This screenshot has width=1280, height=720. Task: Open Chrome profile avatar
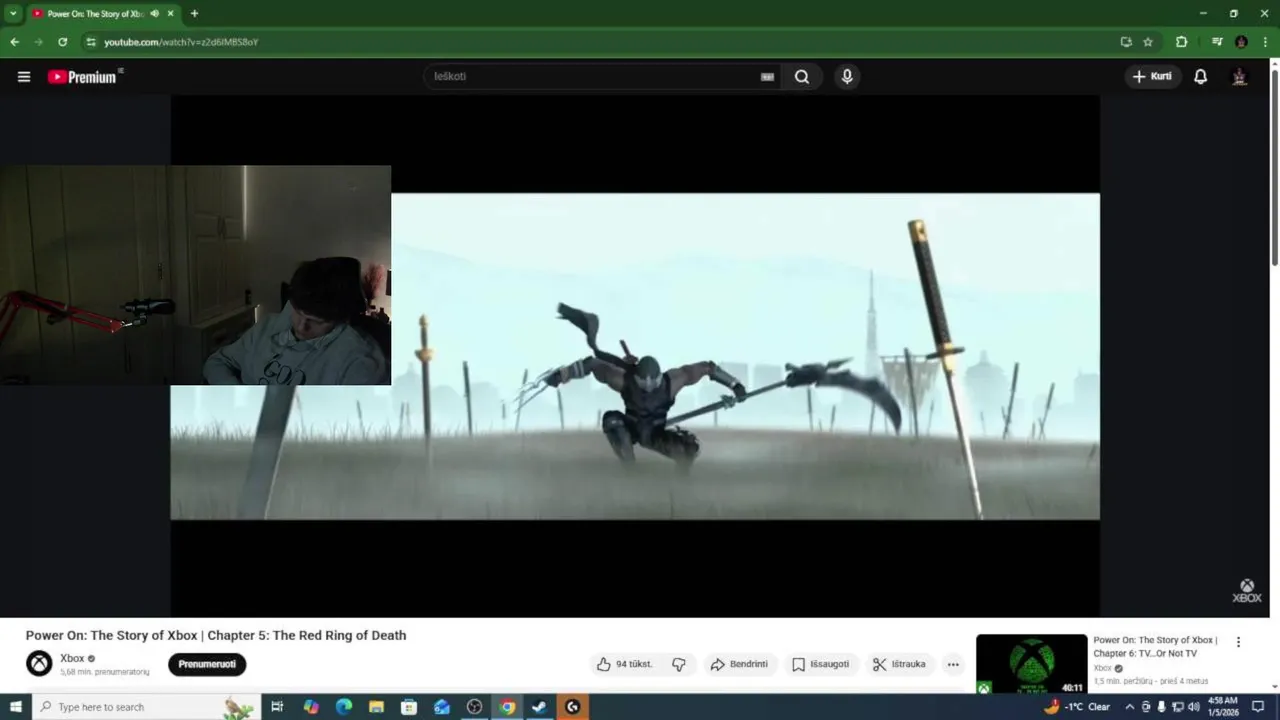tap(1241, 42)
